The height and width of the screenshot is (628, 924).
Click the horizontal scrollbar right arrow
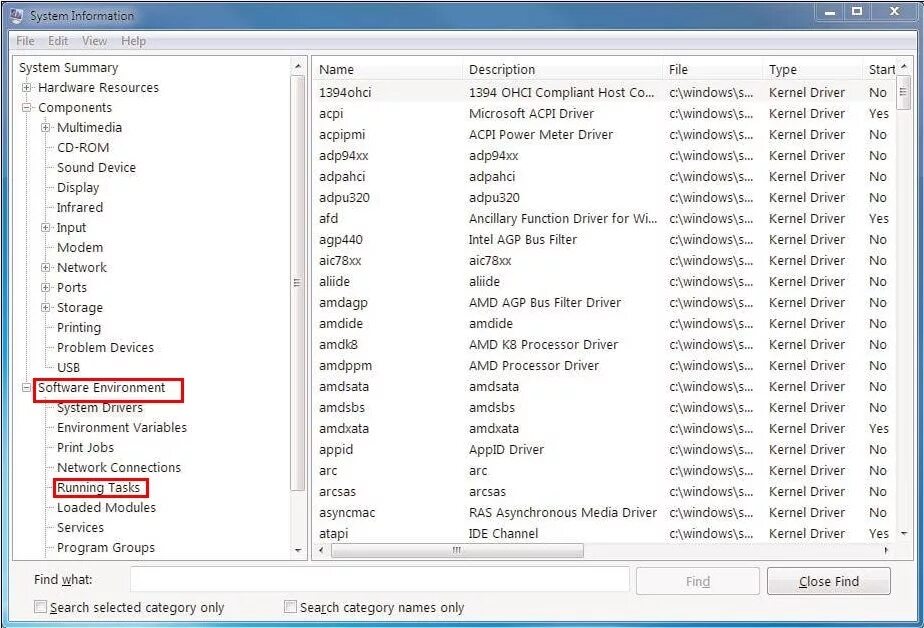pos(886,550)
